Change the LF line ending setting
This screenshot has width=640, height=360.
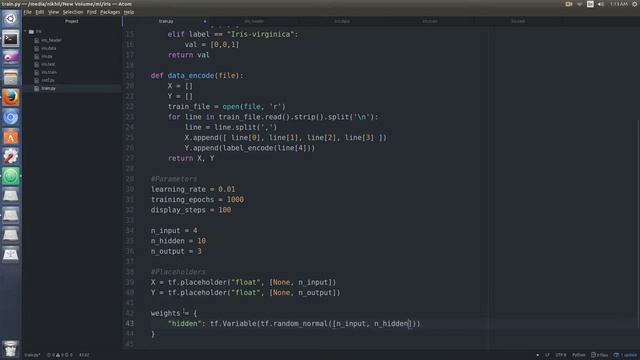click(x=547, y=355)
